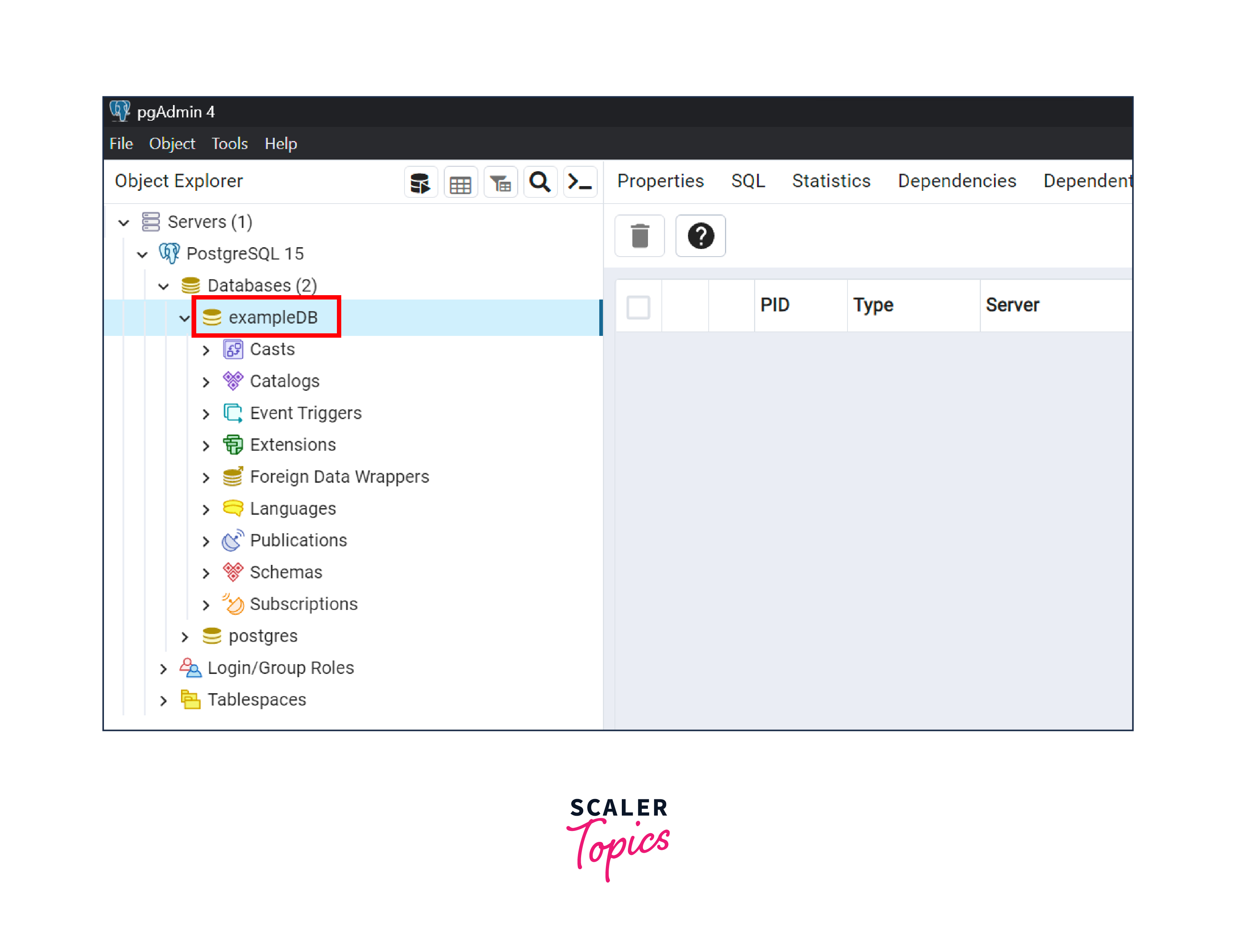Viewport: 1236px width, 952px height.
Task: Collapse the Databases (2) node
Action: (164, 286)
